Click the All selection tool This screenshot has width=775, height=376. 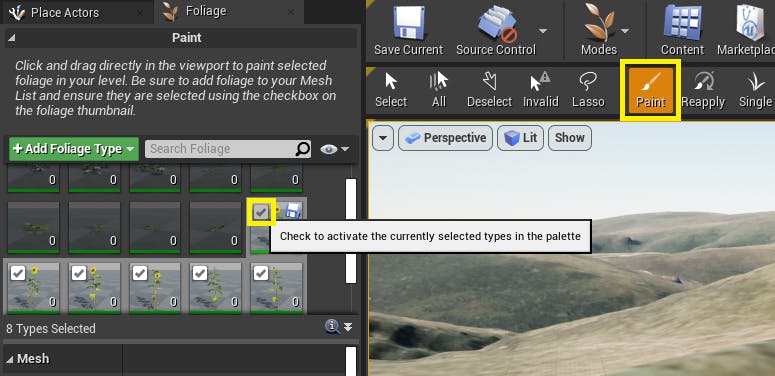pyautogui.click(x=439, y=90)
